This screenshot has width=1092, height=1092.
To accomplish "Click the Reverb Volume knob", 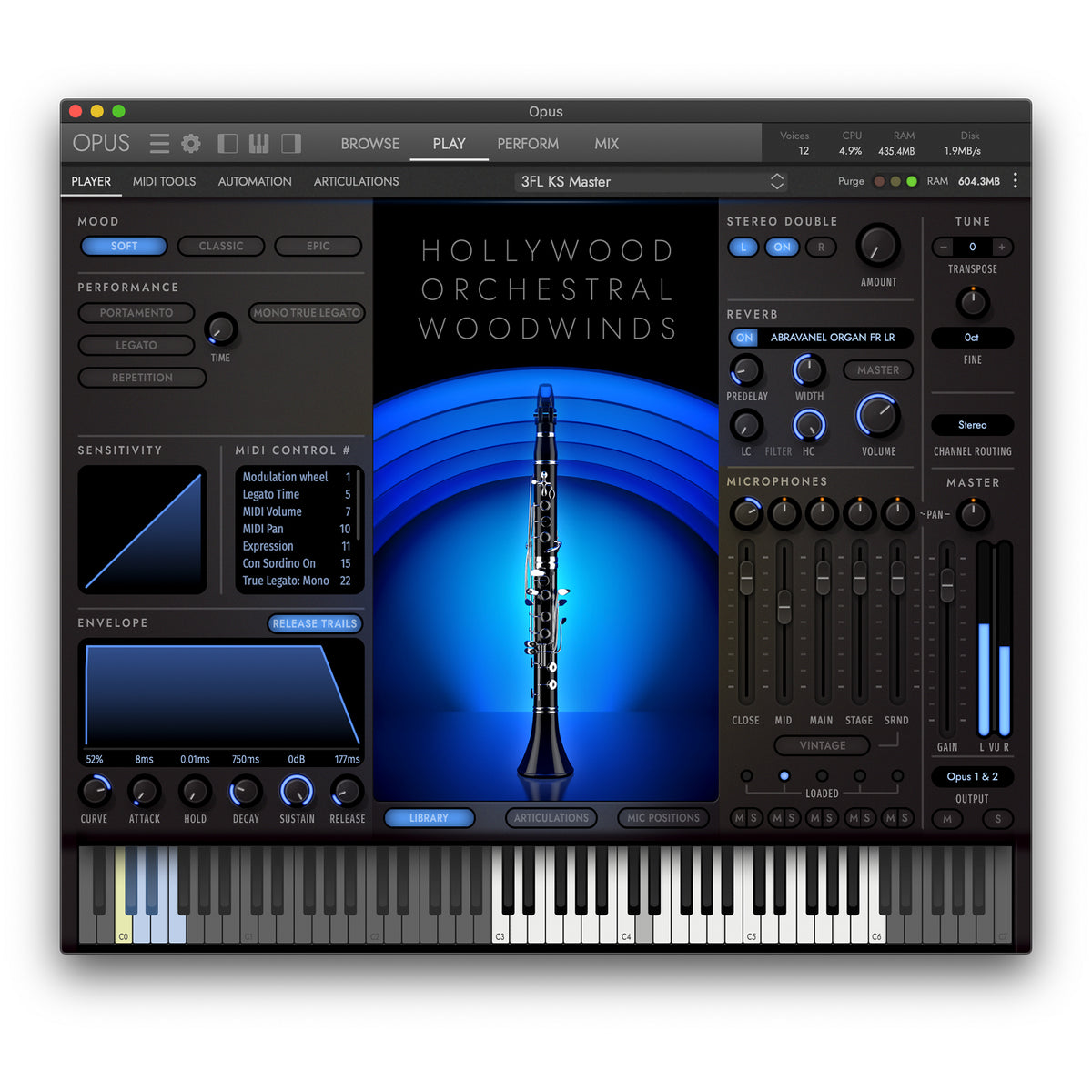I will click(x=878, y=416).
